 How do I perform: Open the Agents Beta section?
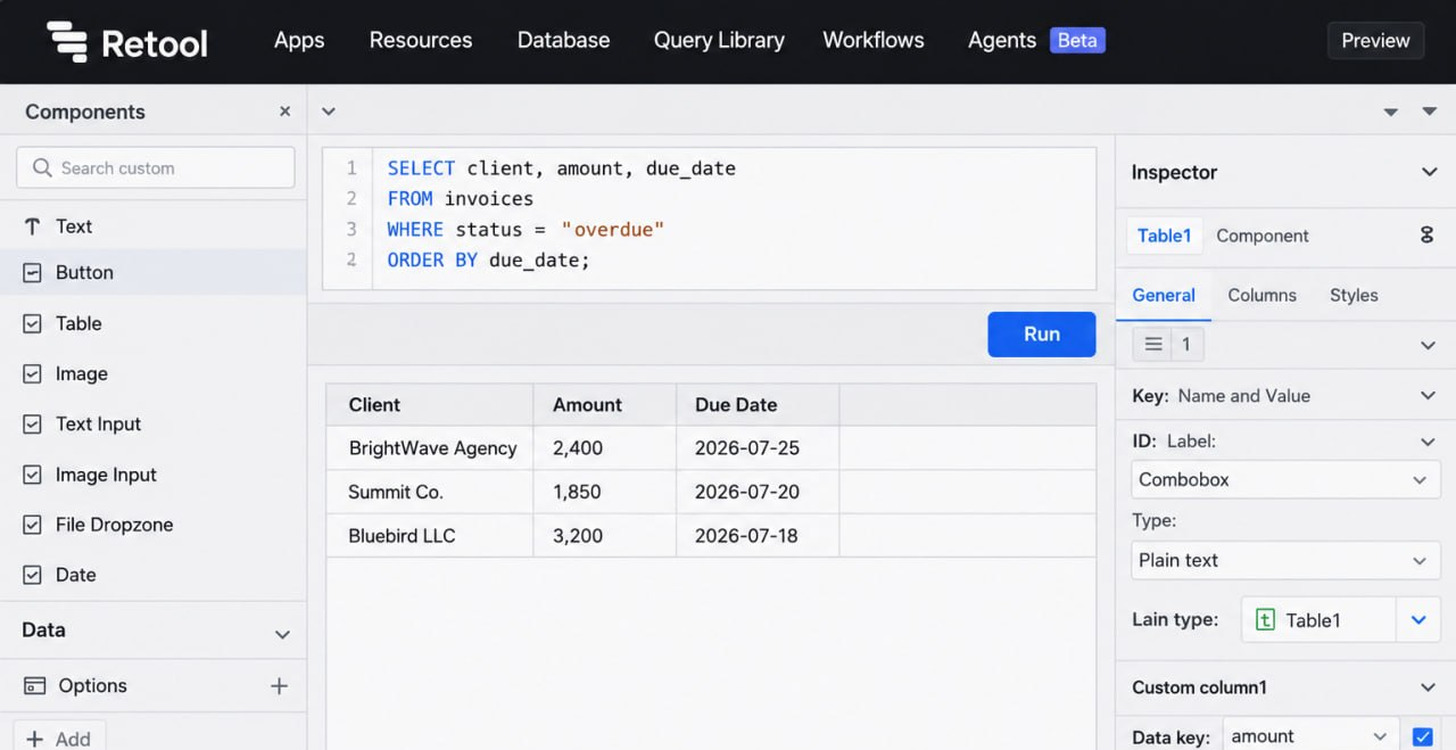(1036, 41)
